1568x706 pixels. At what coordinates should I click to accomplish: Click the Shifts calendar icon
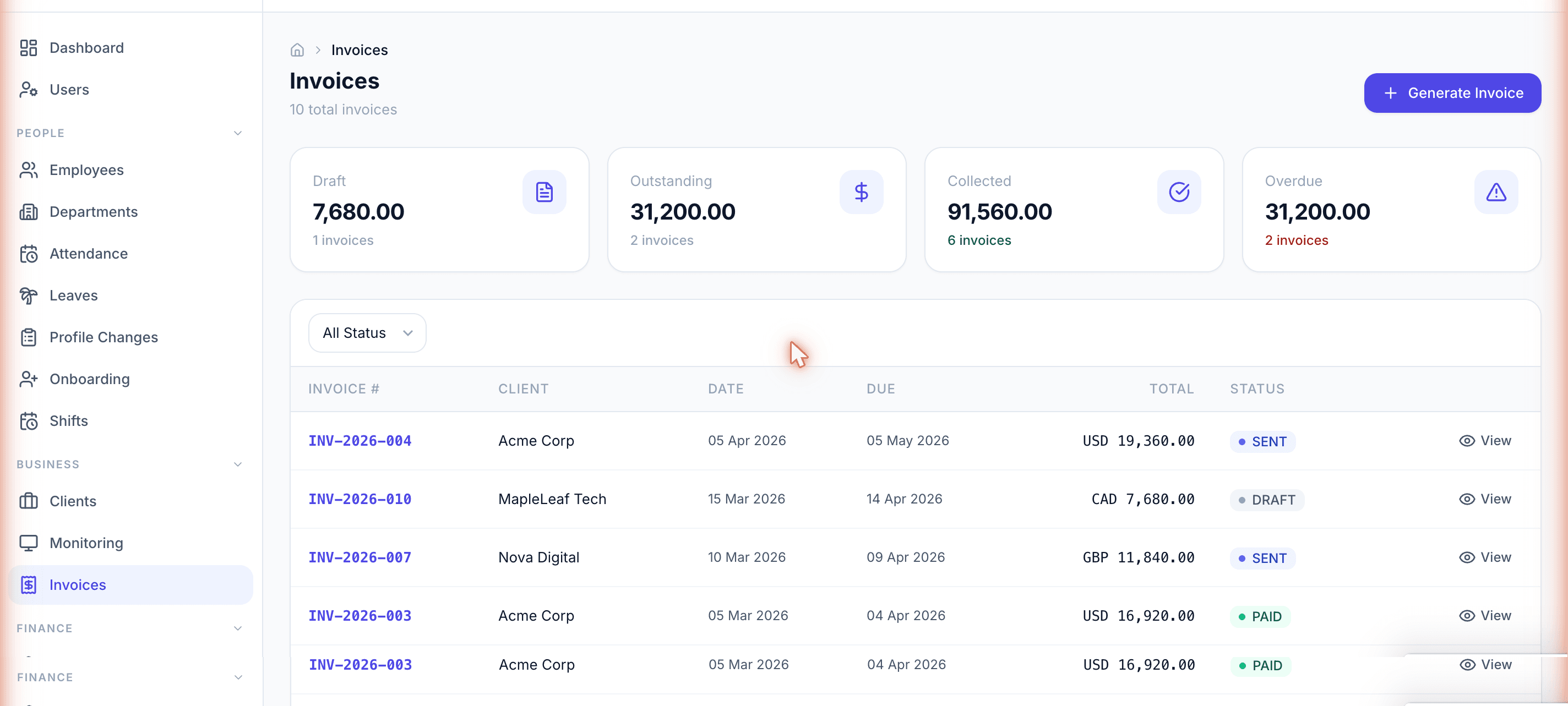click(x=29, y=421)
